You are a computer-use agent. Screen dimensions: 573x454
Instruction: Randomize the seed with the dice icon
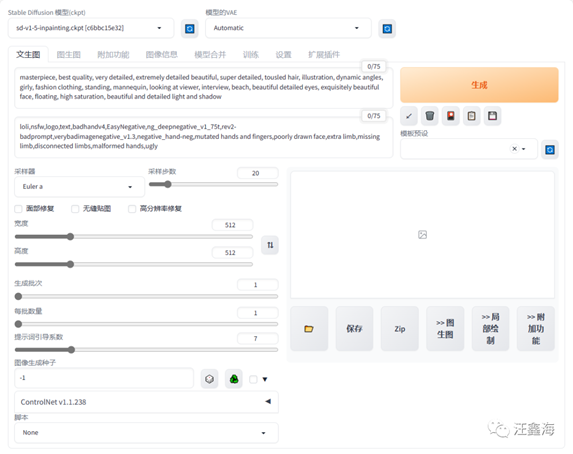tap(209, 379)
